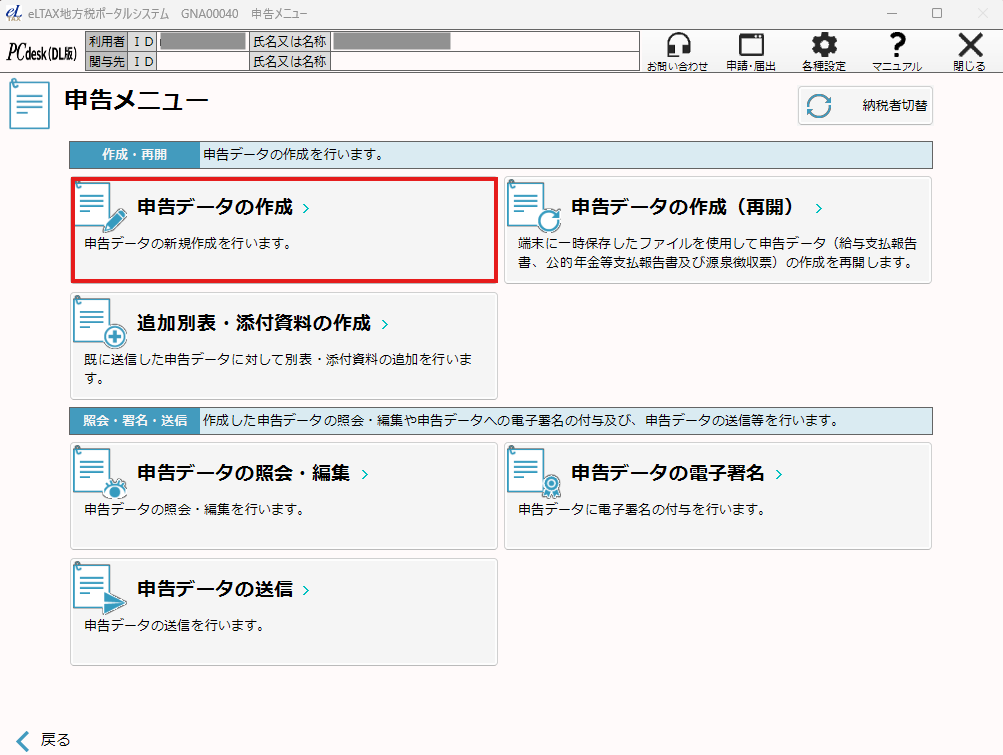1003x755 pixels.
Task: Open 各種設定 gear icon
Action: pyautogui.click(x=824, y=46)
